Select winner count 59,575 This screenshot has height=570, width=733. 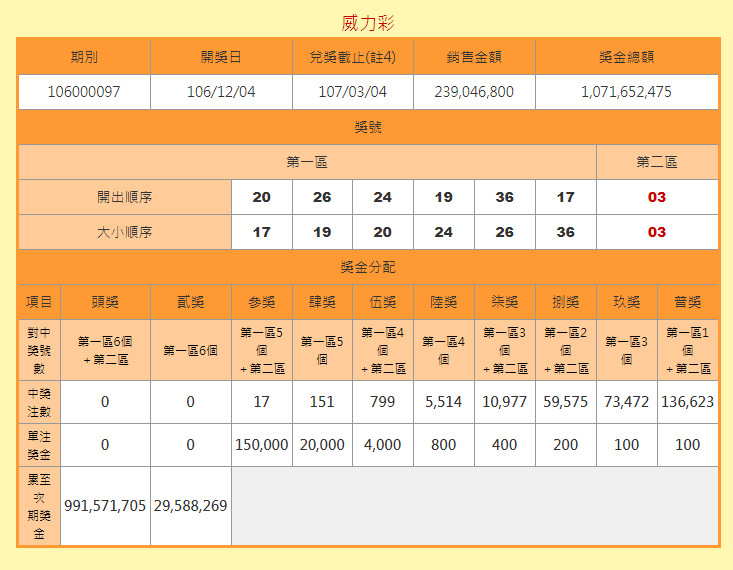point(566,402)
